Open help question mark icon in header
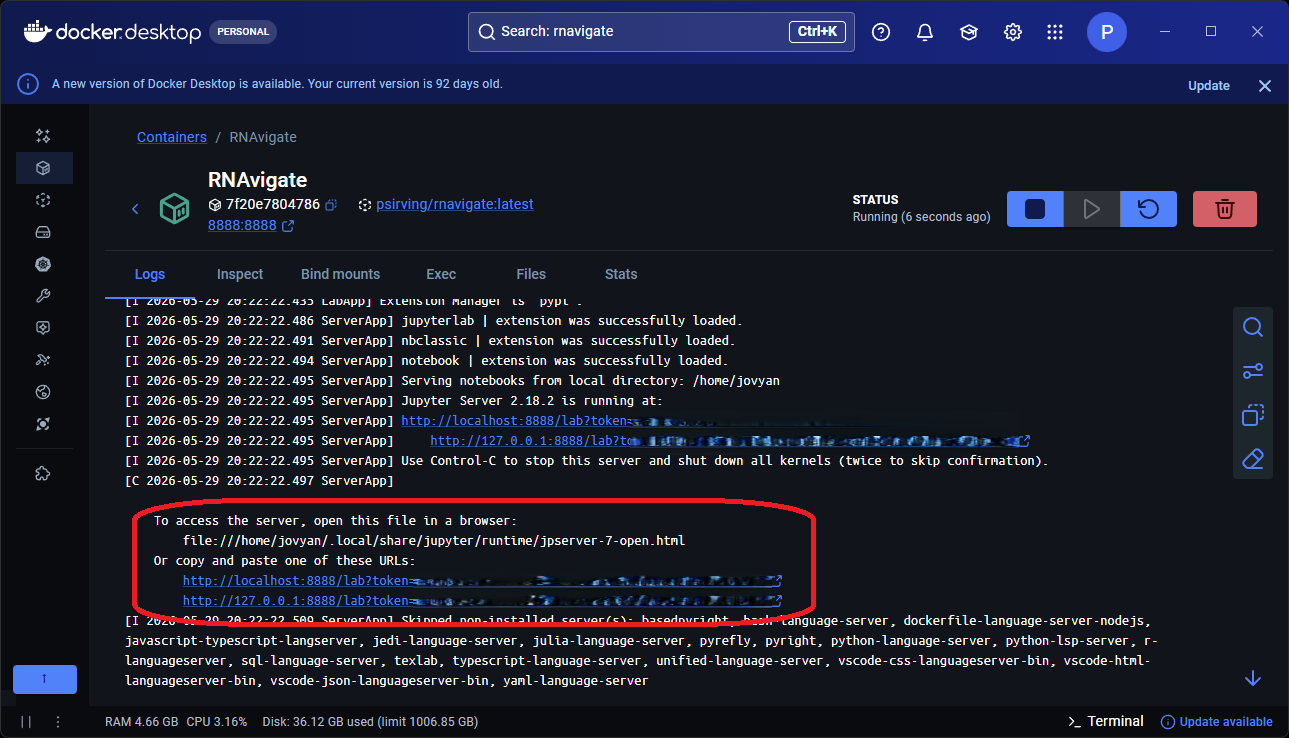Viewport: 1289px width, 738px height. click(881, 32)
